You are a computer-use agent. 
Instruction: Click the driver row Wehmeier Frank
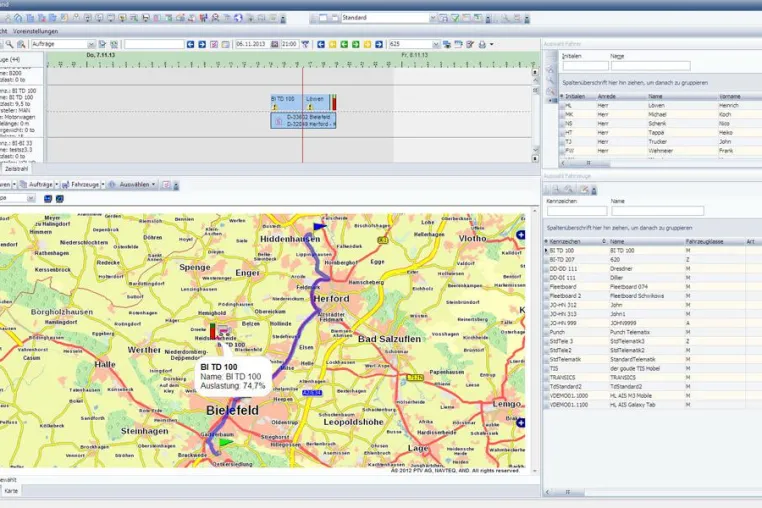click(x=660, y=151)
